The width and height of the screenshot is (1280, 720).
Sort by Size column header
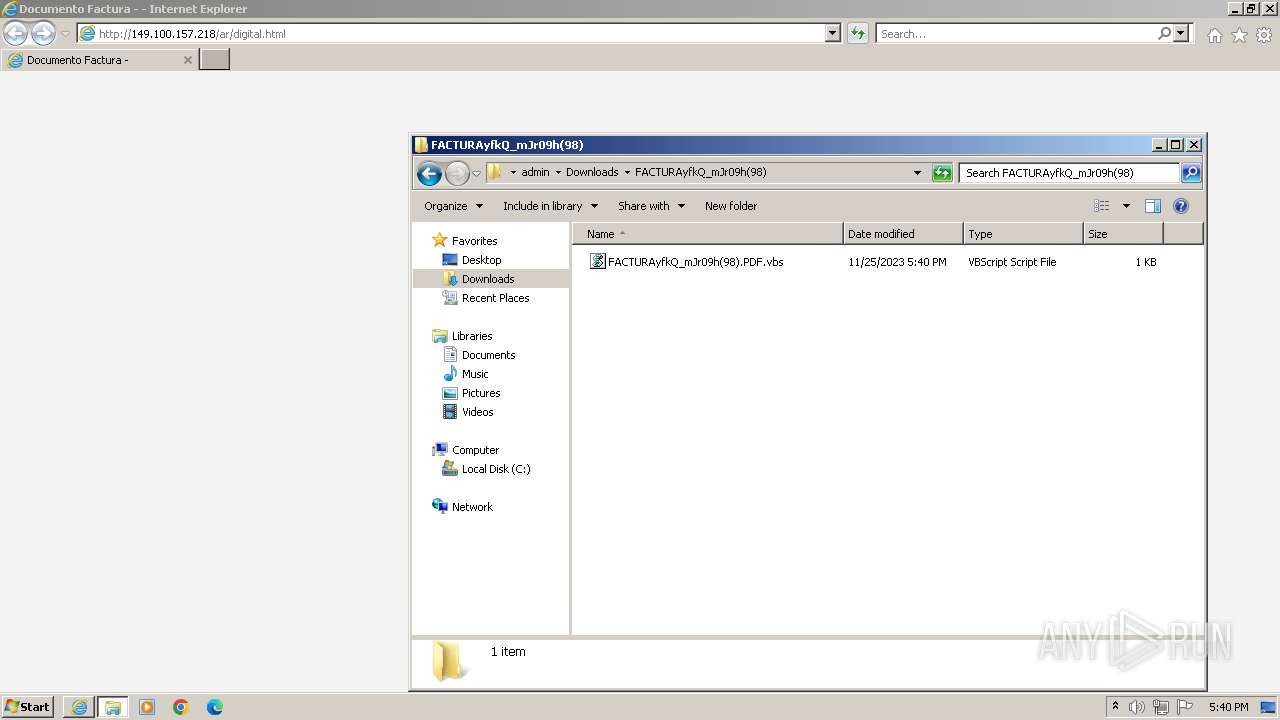tap(1123, 234)
